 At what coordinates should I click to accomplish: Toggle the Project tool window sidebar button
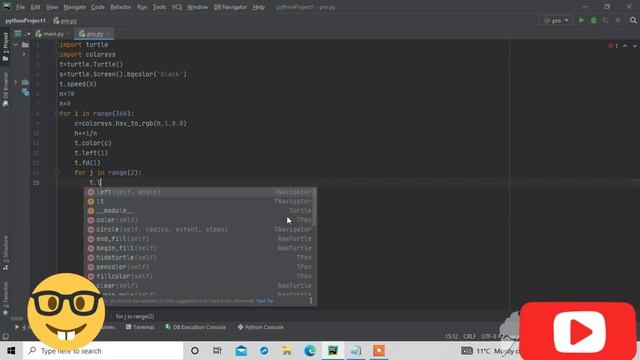click(5, 47)
